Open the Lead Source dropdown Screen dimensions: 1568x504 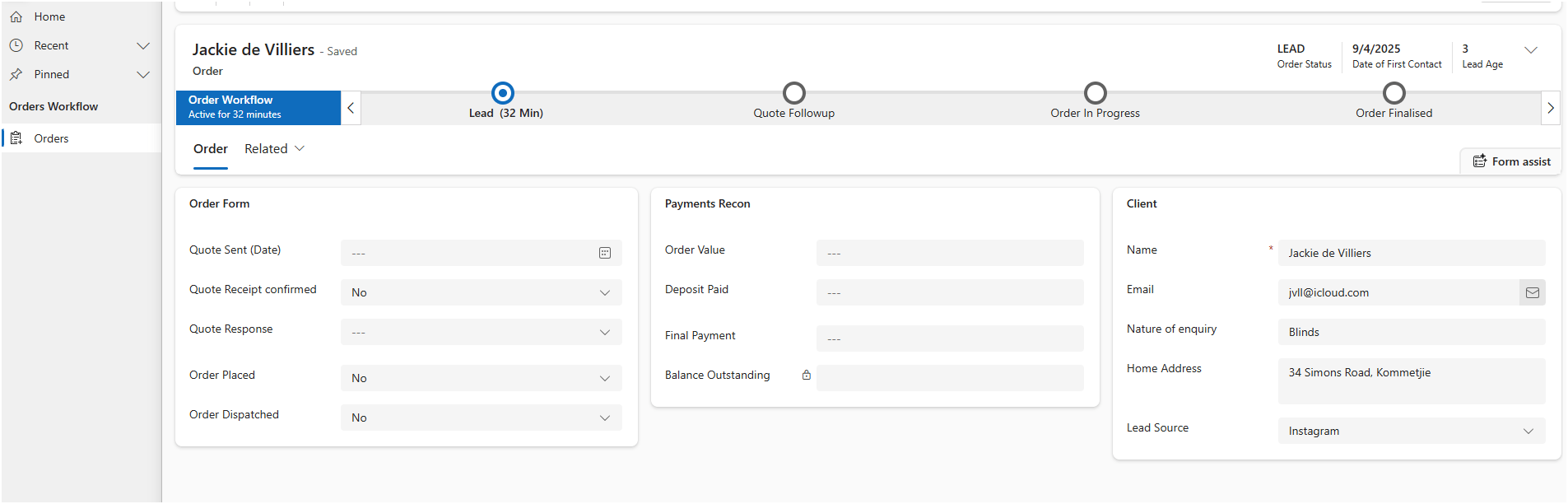click(x=1412, y=431)
